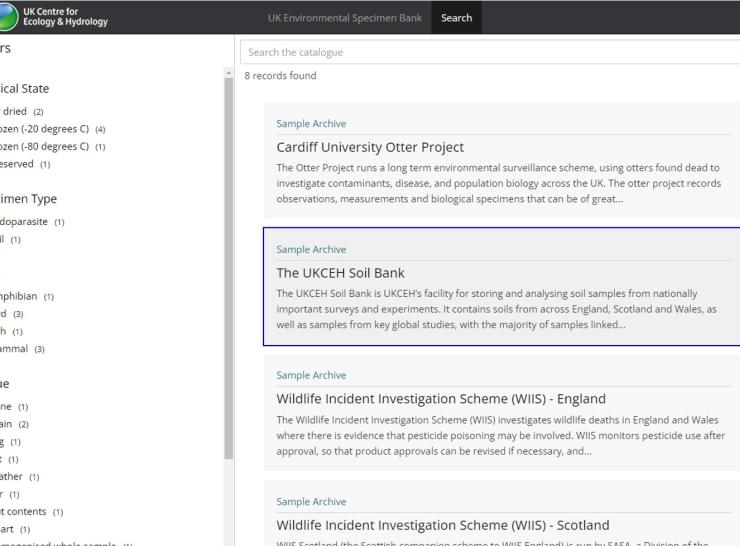Viewport: 740px width, 546px height.
Task: Open The UKCEH Soil Bank record
Action: 340,273
